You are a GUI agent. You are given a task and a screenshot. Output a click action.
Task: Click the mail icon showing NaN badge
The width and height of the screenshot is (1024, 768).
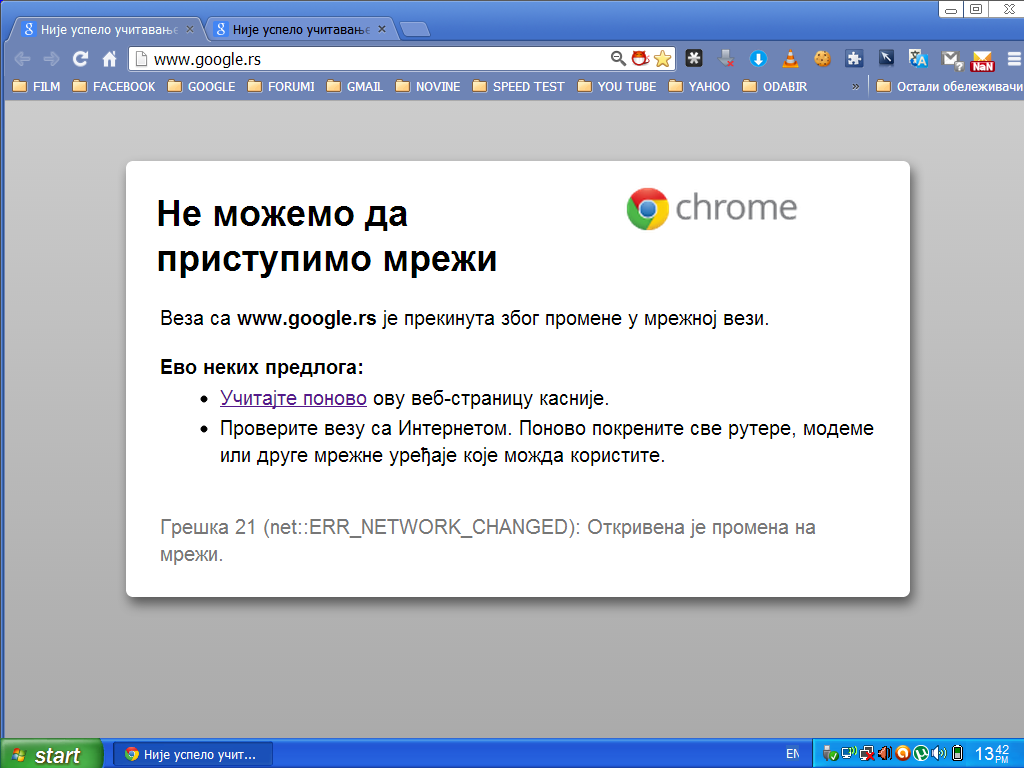[983, 61]
